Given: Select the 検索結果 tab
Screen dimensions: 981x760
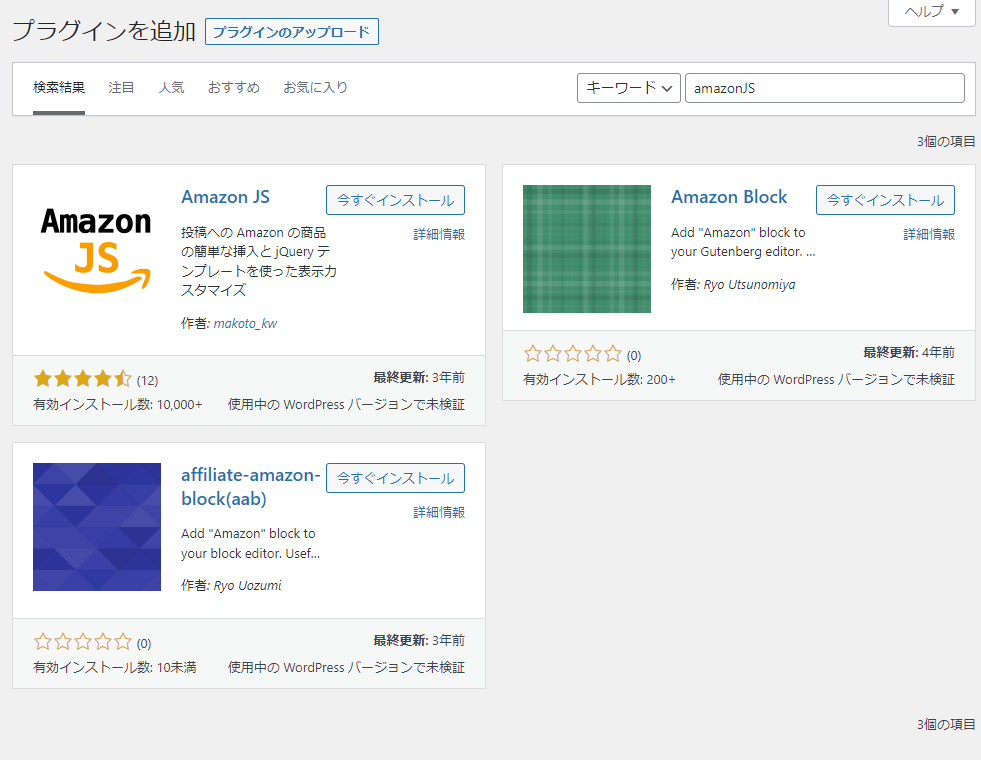Looking at the screenshot, I should click(x=59, y=88).
